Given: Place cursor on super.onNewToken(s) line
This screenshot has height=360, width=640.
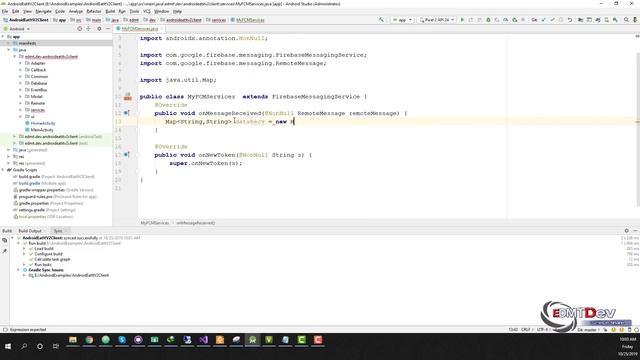Looking at the screenshot, I should pos(206,163).
